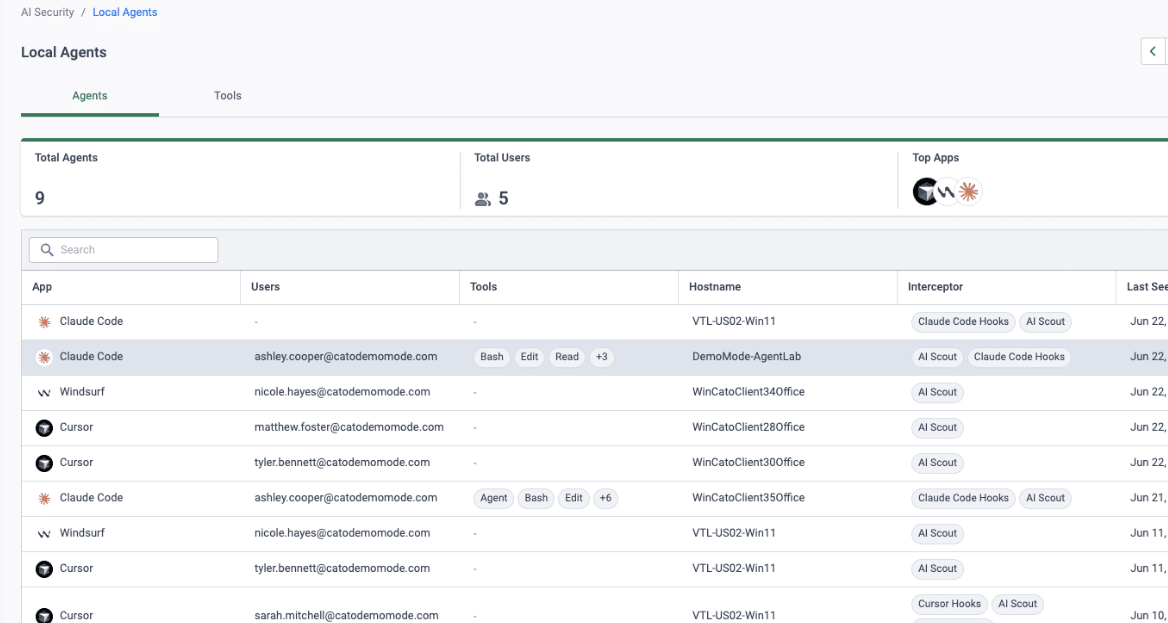
Task: Click the Read tool chip
Action: coord(567,357)
